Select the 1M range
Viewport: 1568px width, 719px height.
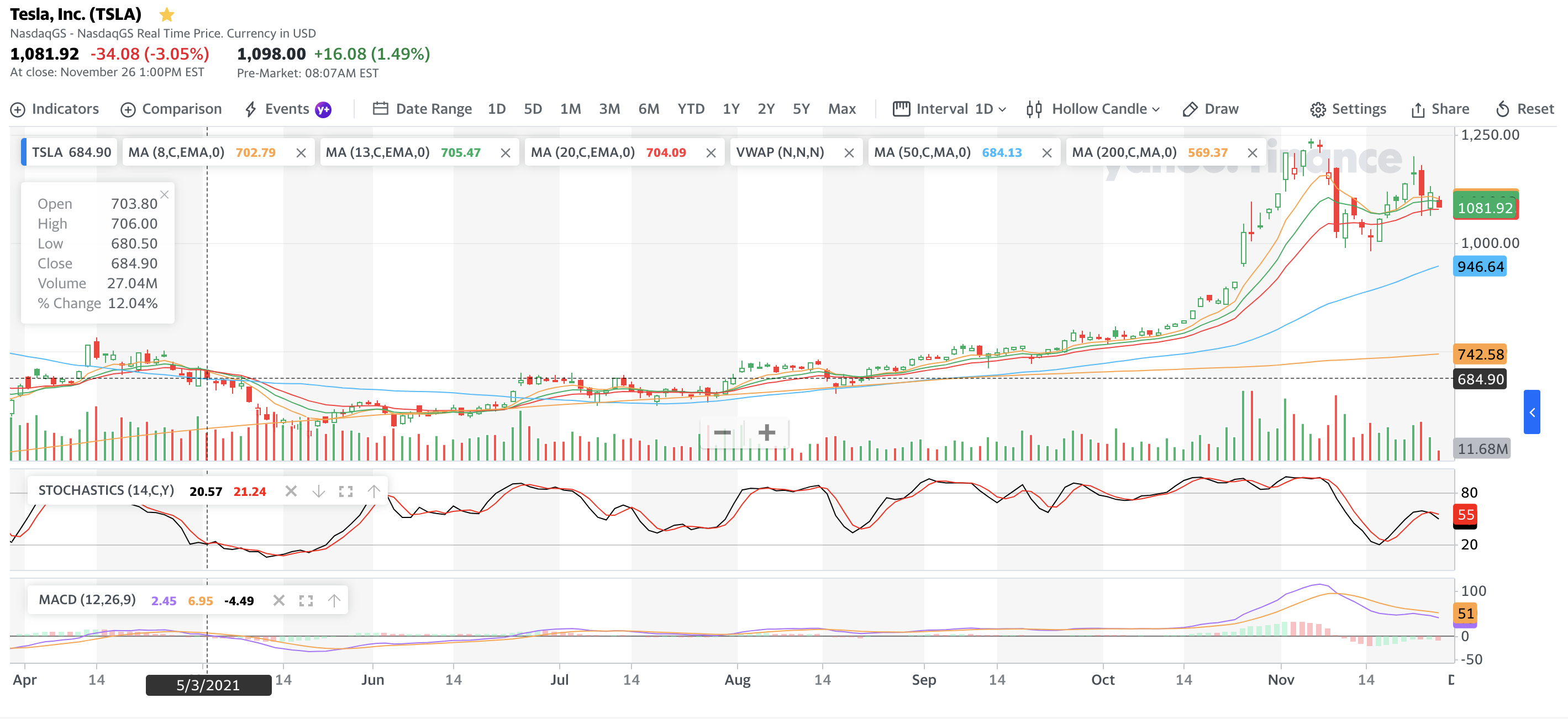point(570,109)
